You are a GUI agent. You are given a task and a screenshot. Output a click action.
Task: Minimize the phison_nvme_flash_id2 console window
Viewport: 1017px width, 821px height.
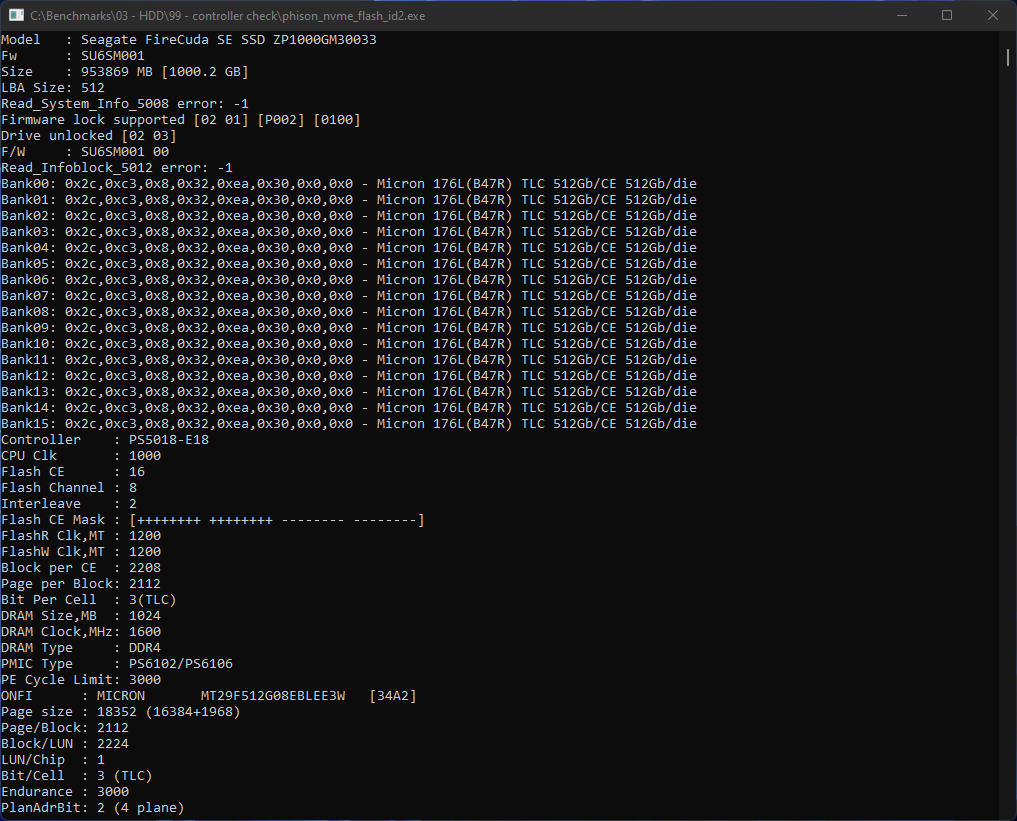tap(900, 15)
